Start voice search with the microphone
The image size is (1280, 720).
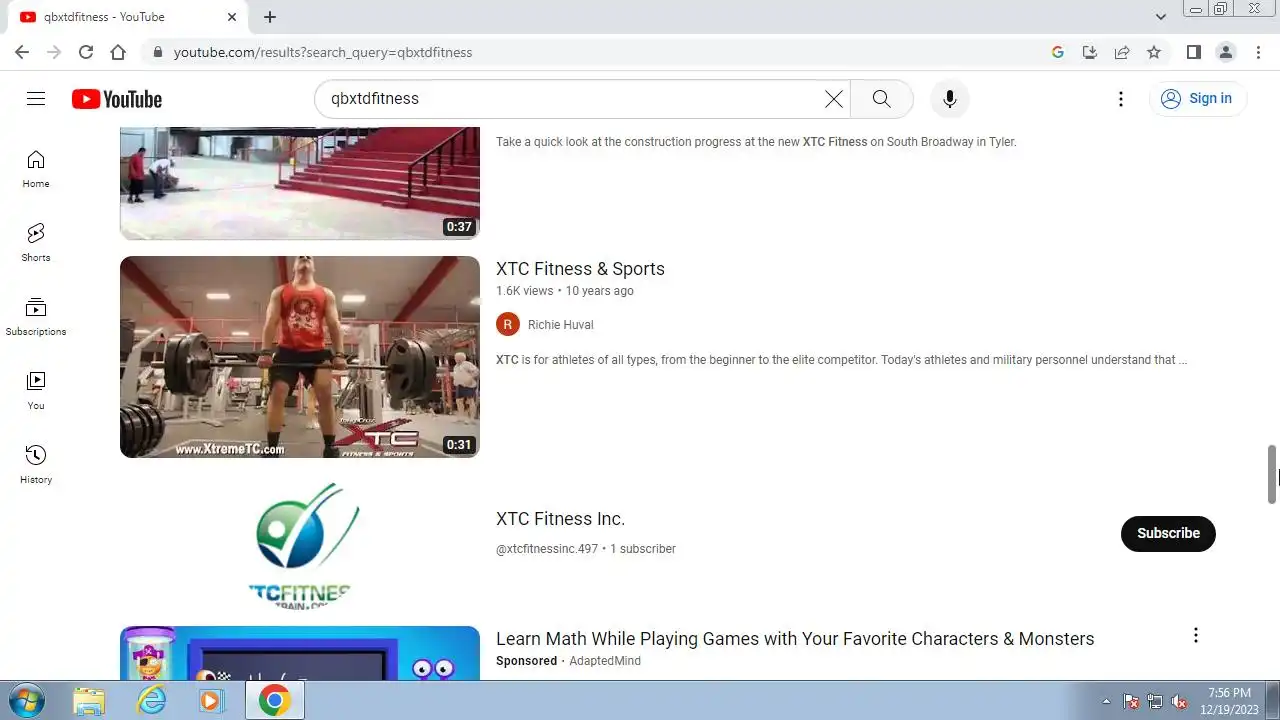[x=950, y=98]
